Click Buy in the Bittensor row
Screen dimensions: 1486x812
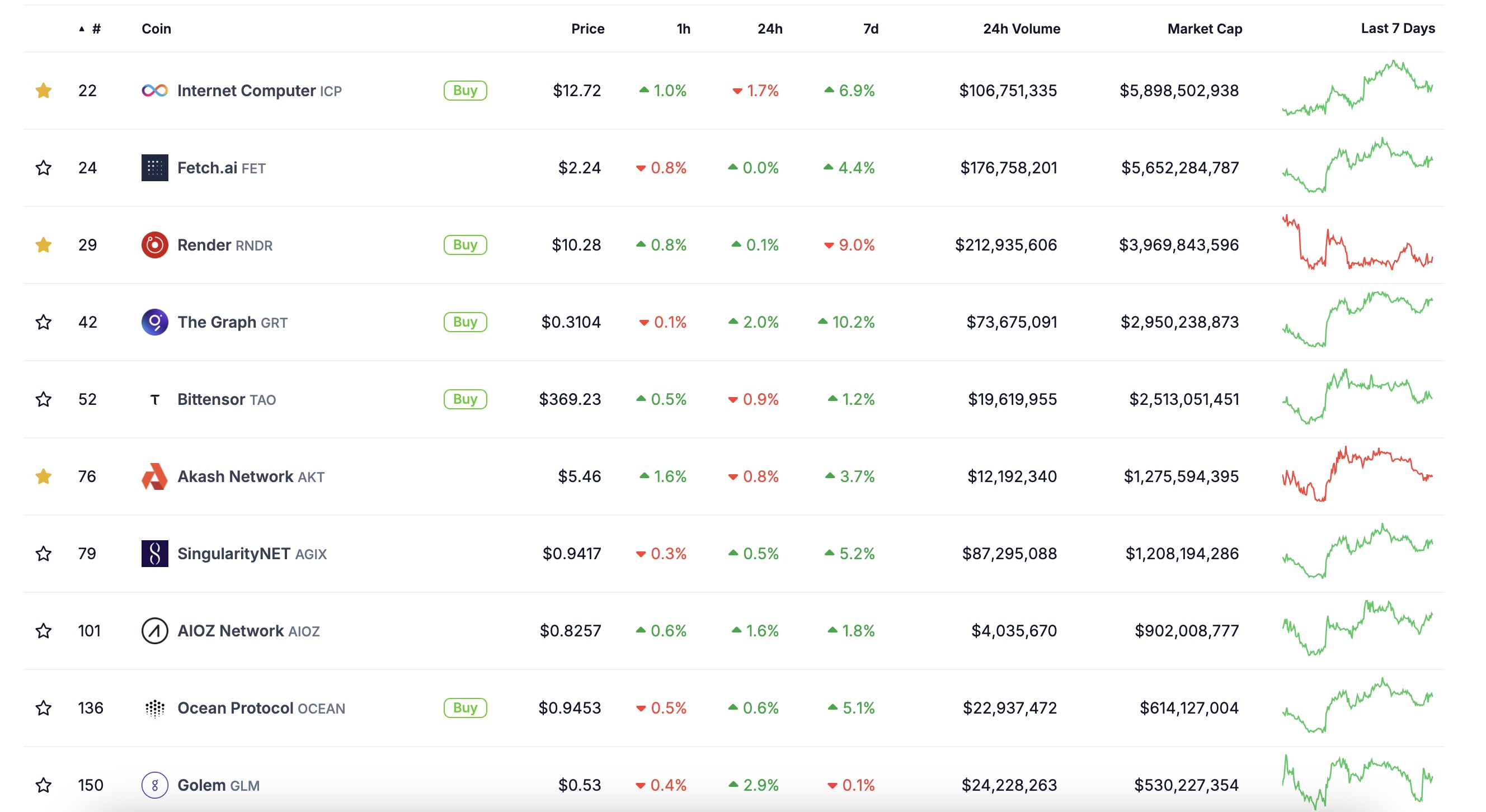coord(465,399)
